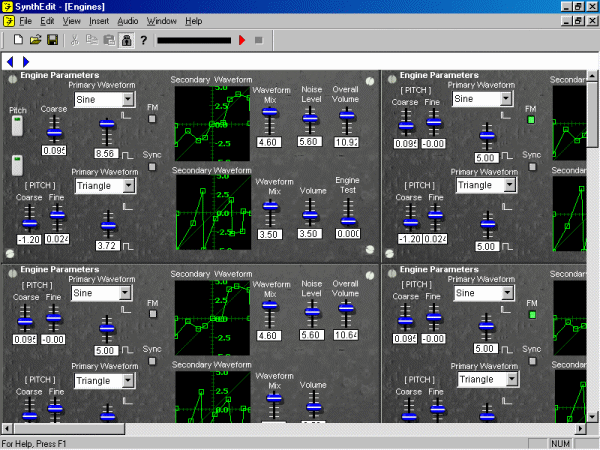600x450 pixels.
Task: Enable FM button in top-left engine
Action: click(x=152, y=119)
